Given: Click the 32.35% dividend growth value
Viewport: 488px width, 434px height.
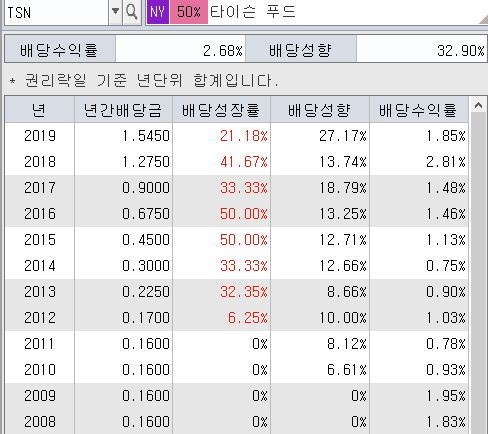Looking at the screenshot, I should [244, 292].
